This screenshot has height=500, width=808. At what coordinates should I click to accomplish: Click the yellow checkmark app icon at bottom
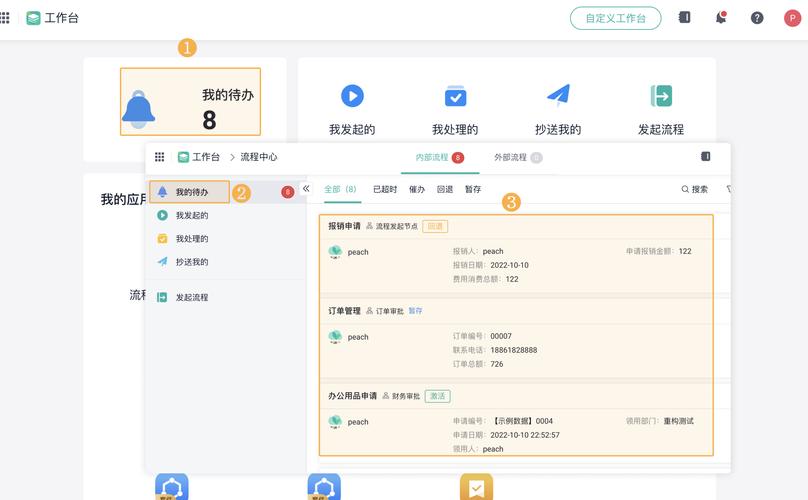477,487
